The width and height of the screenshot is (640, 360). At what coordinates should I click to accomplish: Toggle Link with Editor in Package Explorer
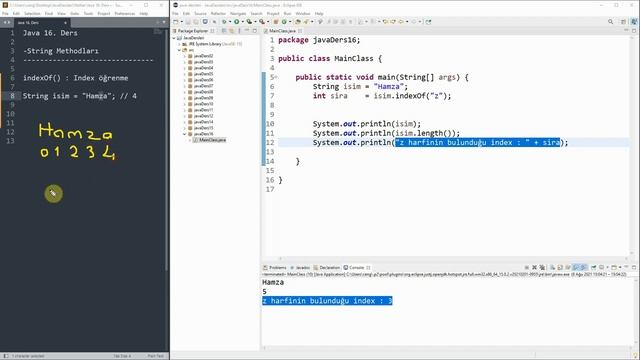coord(231,31)
